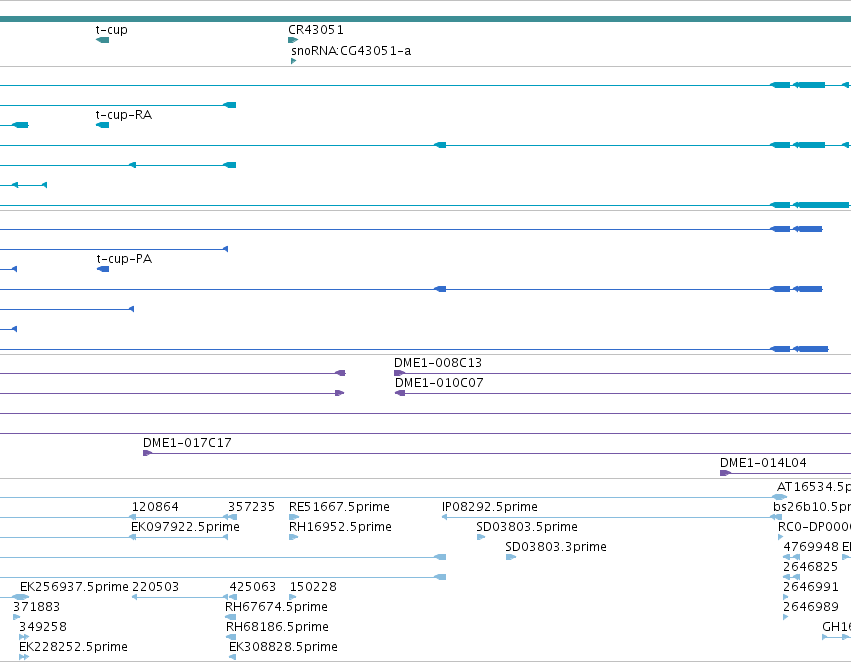The image size is (851, 662).
Task: Click the CR43051 gene arrow glyph
Action: (293, 40)
